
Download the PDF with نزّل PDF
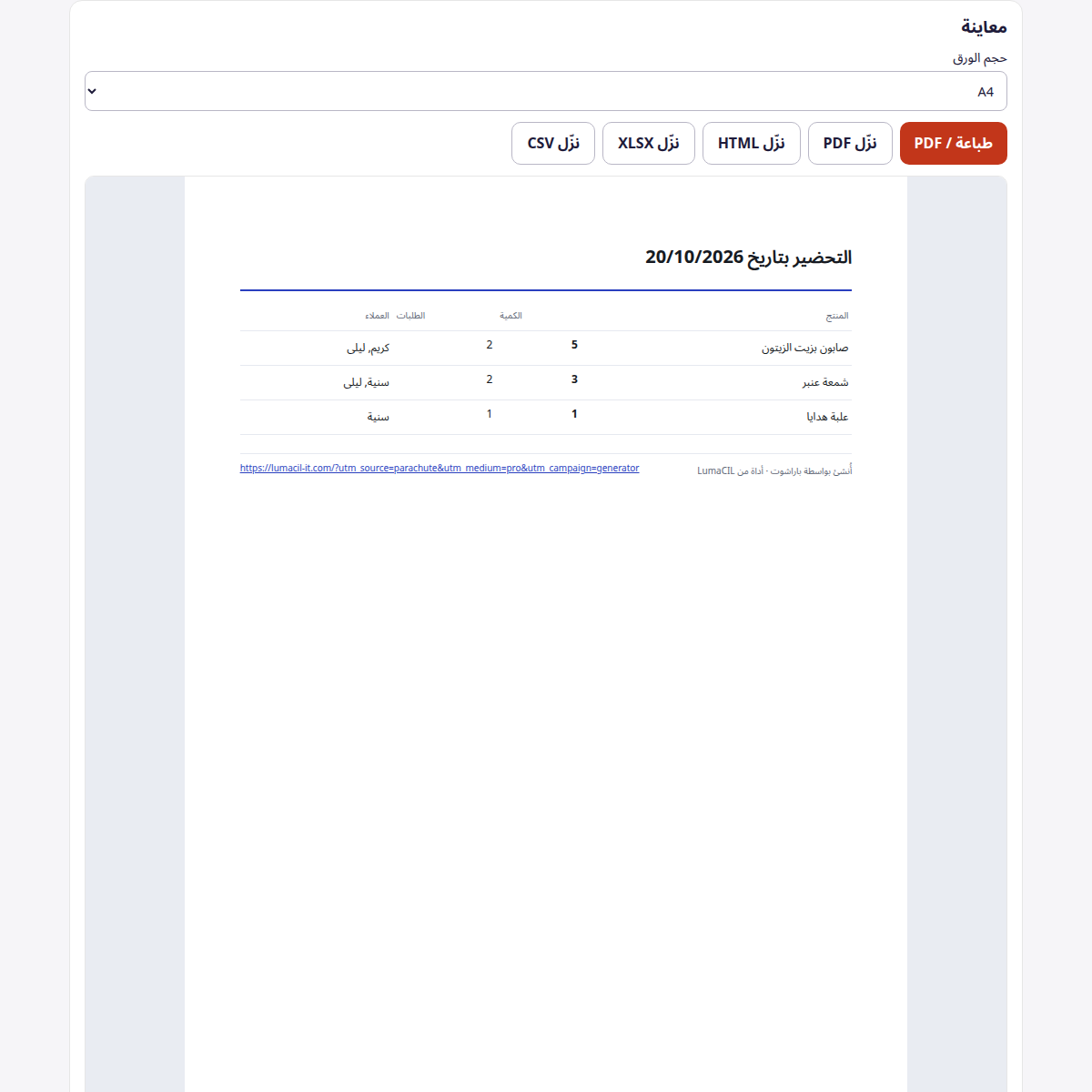pos(850,144)
